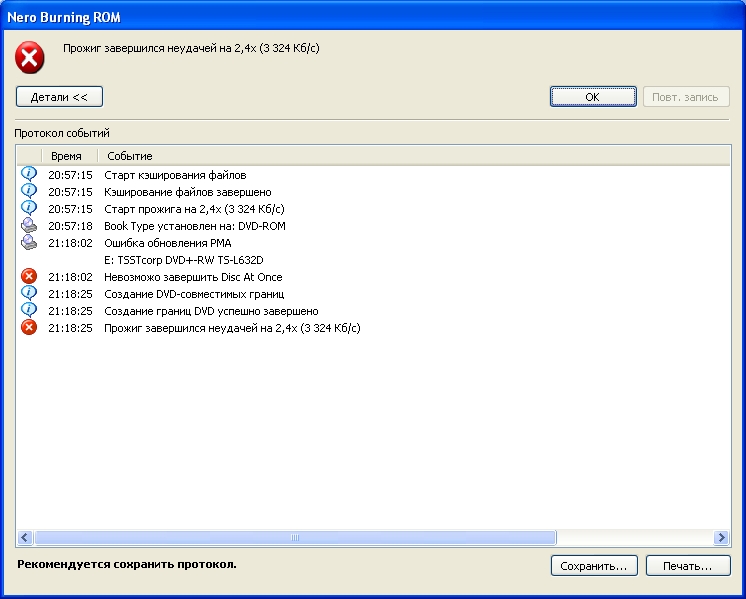Click info icon for 'Старт прожига на 2,4x'
This screenshot has width=746, height=599.
29,209
